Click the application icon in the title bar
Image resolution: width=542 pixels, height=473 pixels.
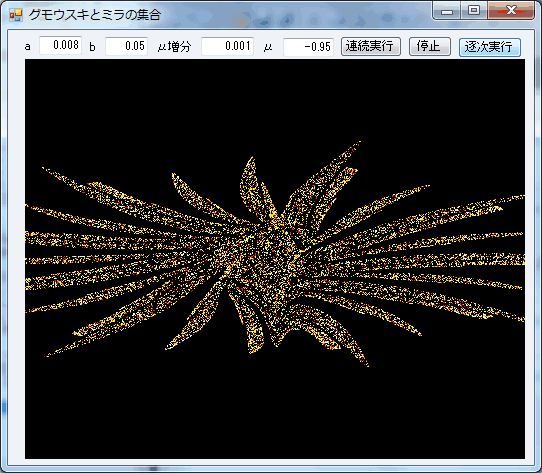pyautogui.click(x=16, y=15)
